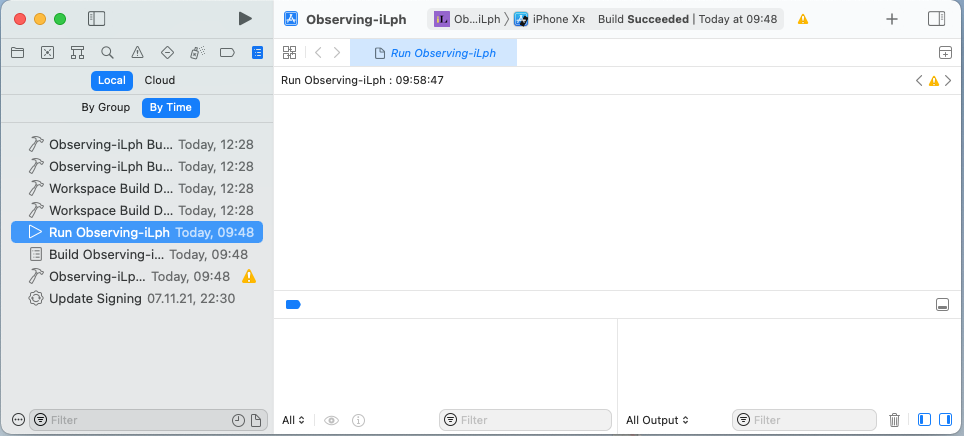Click Run Observing-iLph : 09:58:47 path
Screen dimensions: 964x436
pos(362,81)
